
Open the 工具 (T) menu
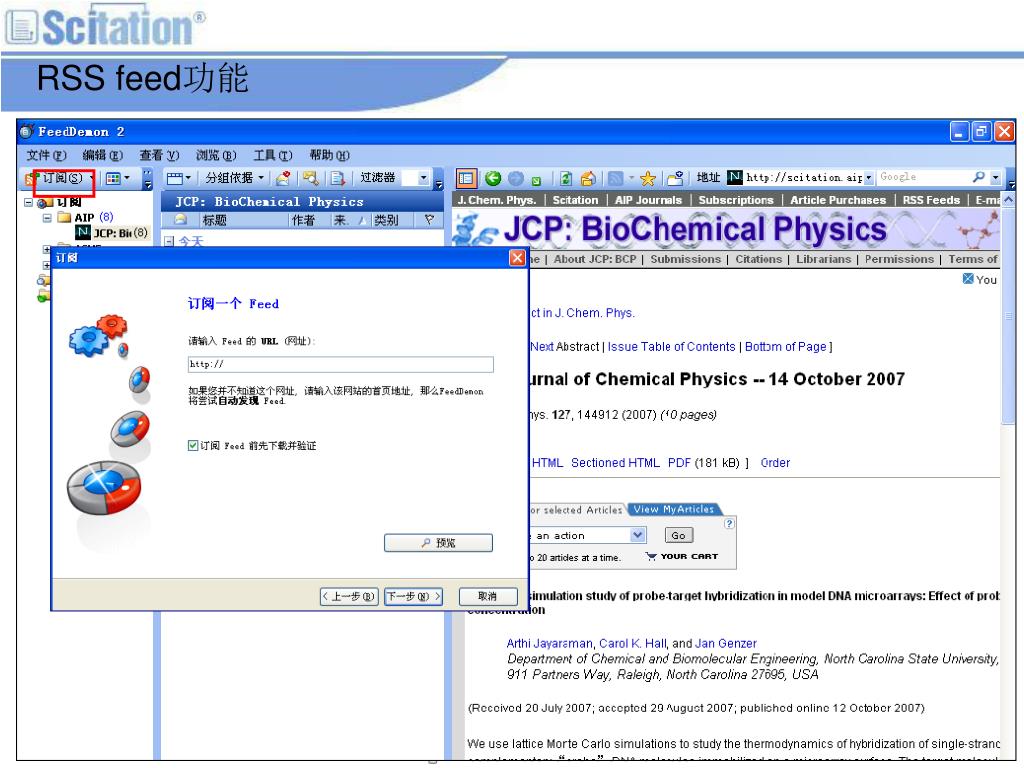pyautogui.click(x=272, y=155)
